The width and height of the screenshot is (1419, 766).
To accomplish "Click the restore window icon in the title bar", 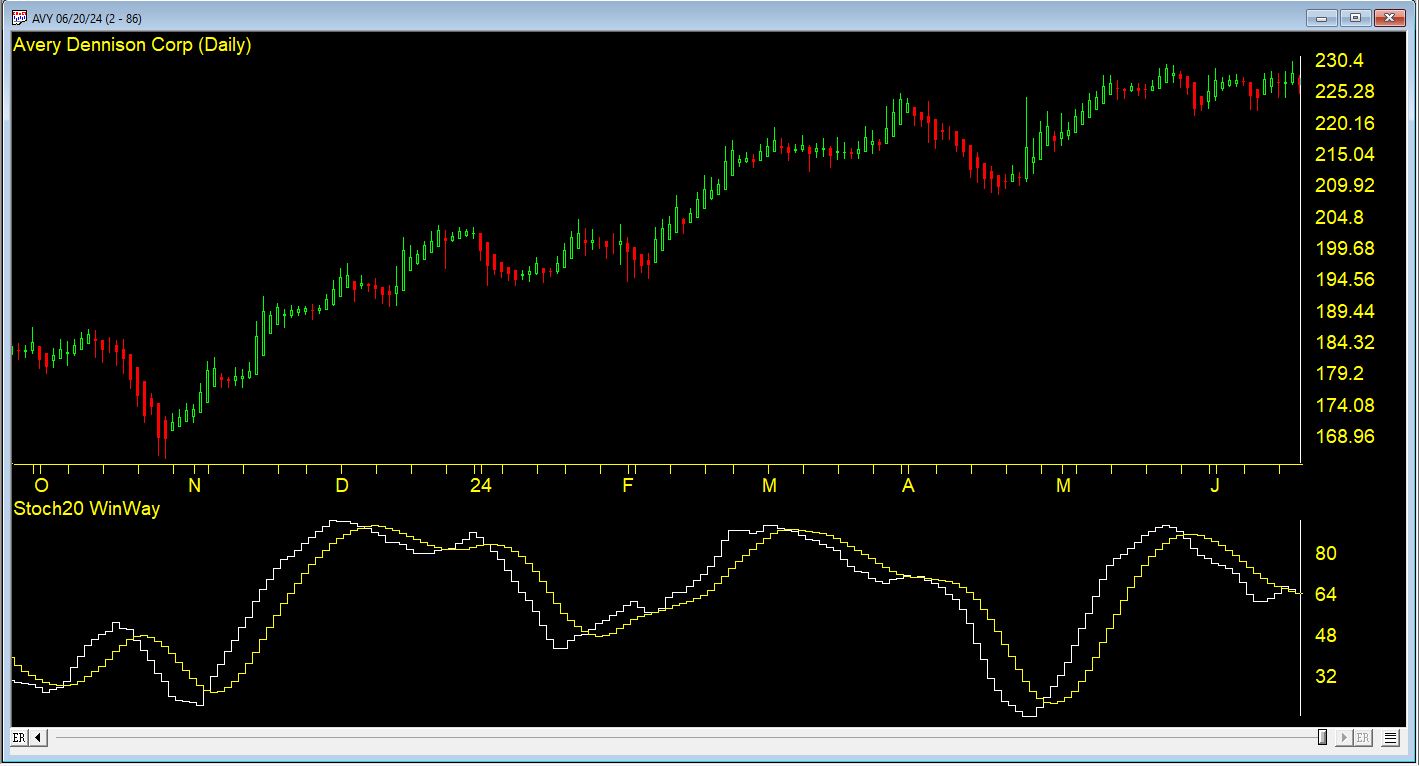I will click(x=1356, y=18).
